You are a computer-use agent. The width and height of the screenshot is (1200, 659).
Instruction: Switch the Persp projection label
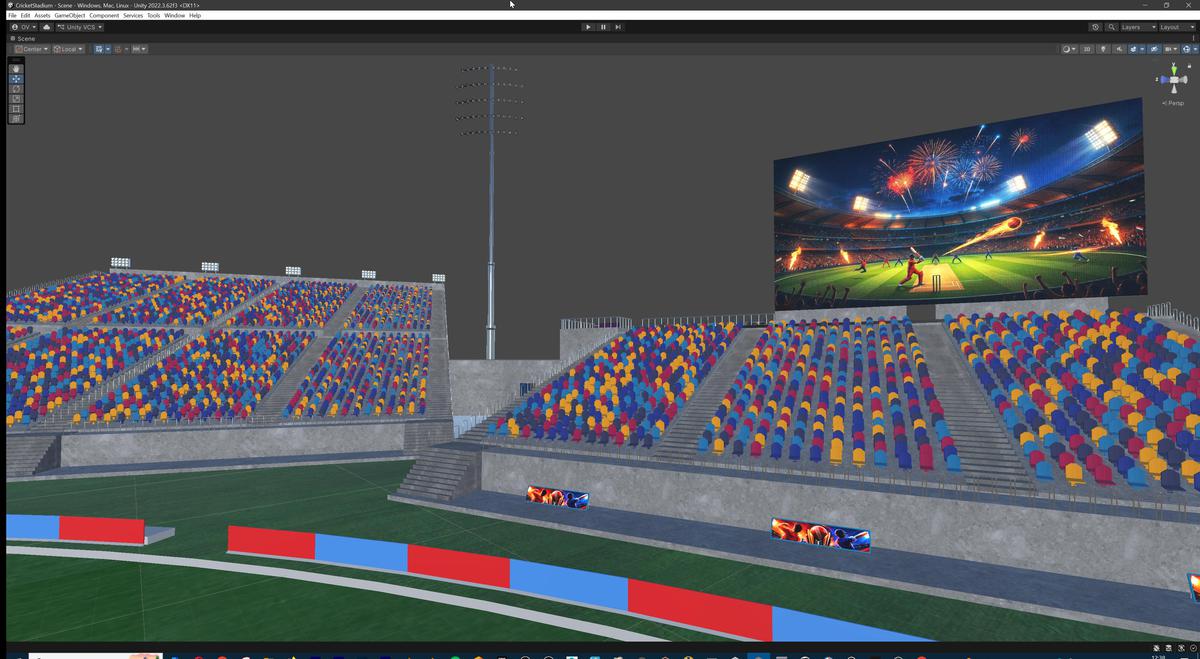click(1174, 103)
